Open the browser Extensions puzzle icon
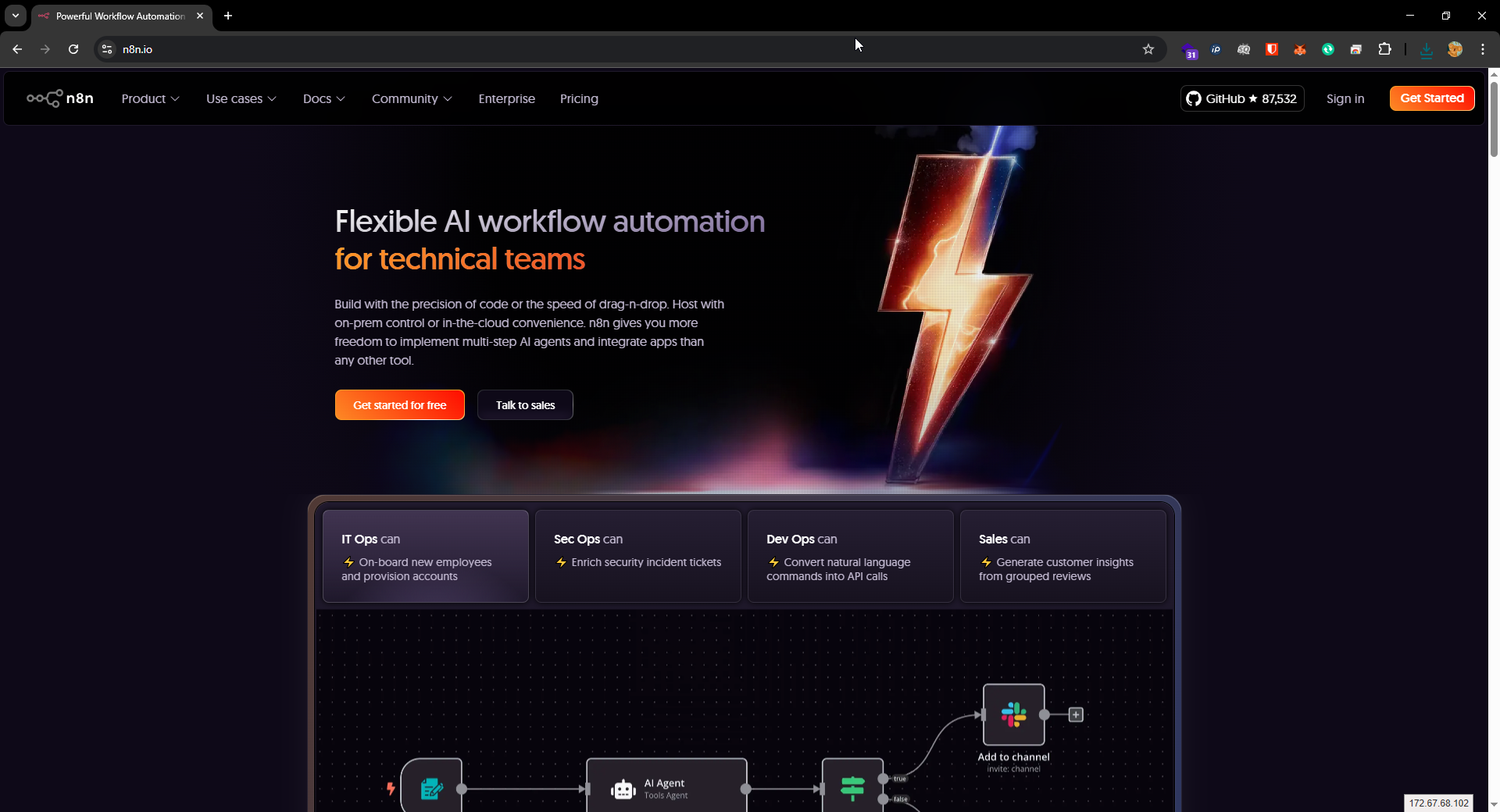This screenshot has height=812, width=1500. [x=1384, y=49]
